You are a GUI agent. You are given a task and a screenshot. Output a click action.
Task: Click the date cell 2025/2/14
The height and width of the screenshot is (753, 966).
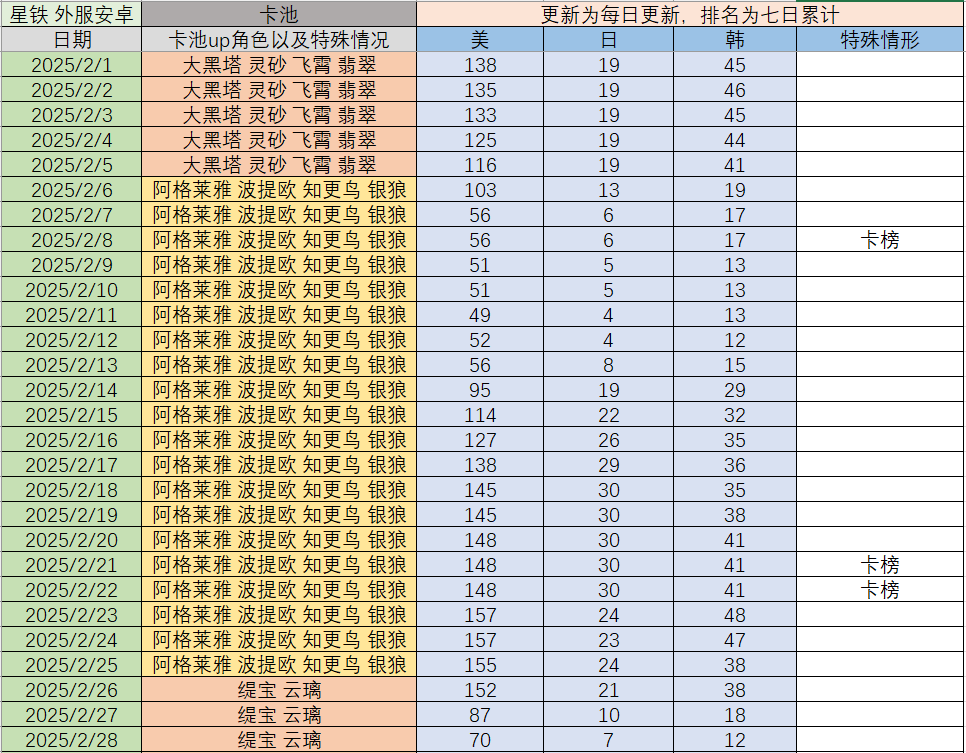[71, 390]
